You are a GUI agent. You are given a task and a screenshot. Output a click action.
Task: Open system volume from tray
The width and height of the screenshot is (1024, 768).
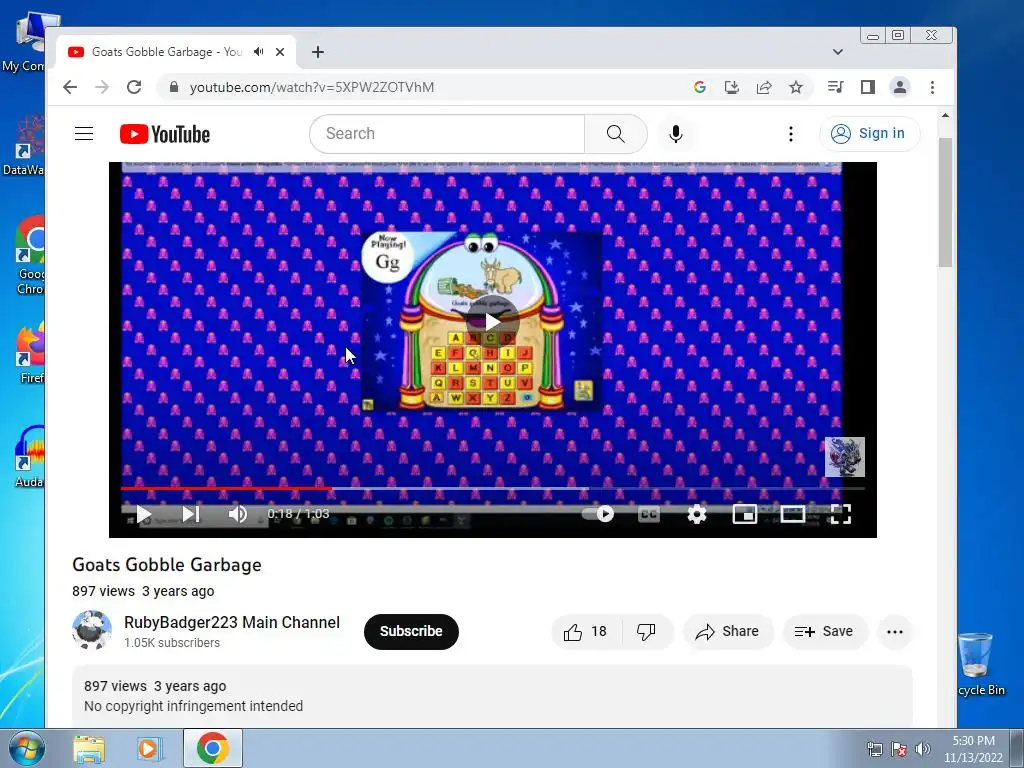[922, 749]
